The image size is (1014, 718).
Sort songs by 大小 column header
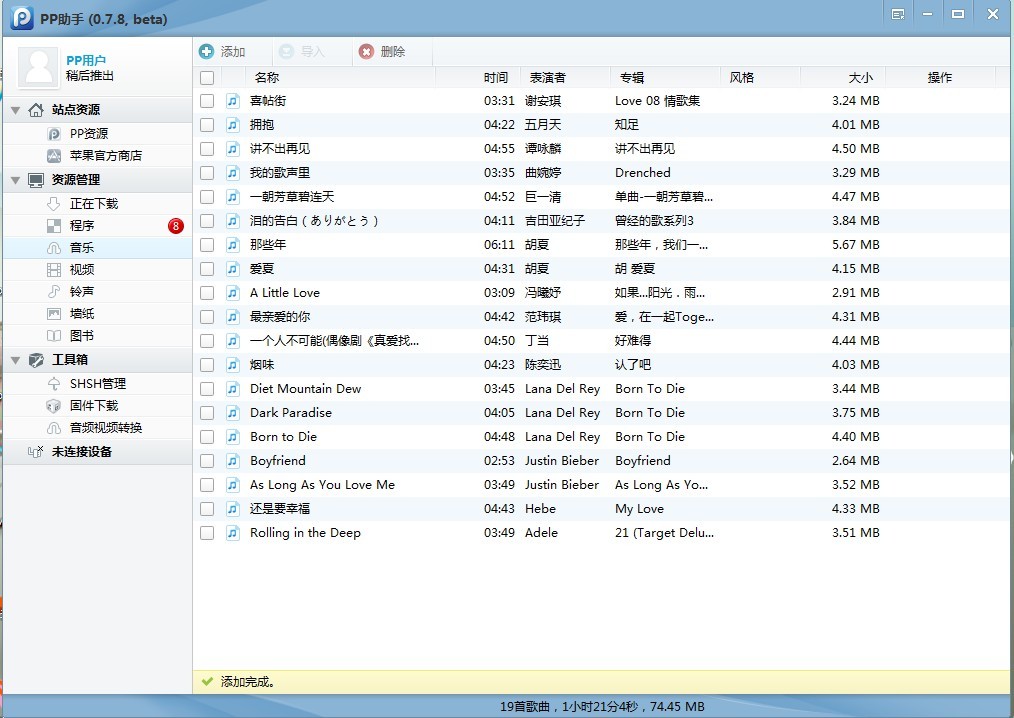tap(860, 77)
